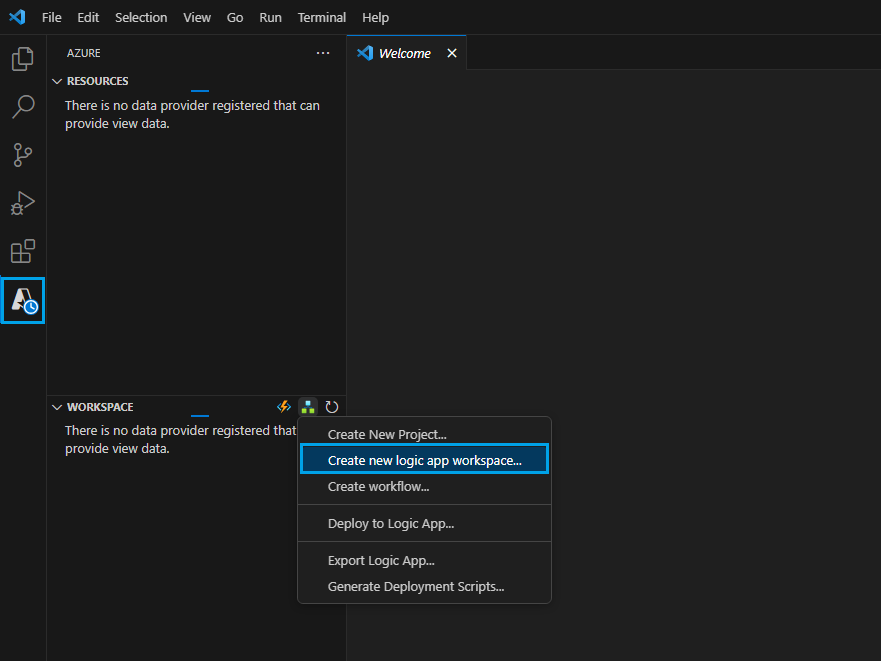Viewport: 881px width, 661px height.
Task: Click the Azure icon in activity bar
Action: point(23,300)
